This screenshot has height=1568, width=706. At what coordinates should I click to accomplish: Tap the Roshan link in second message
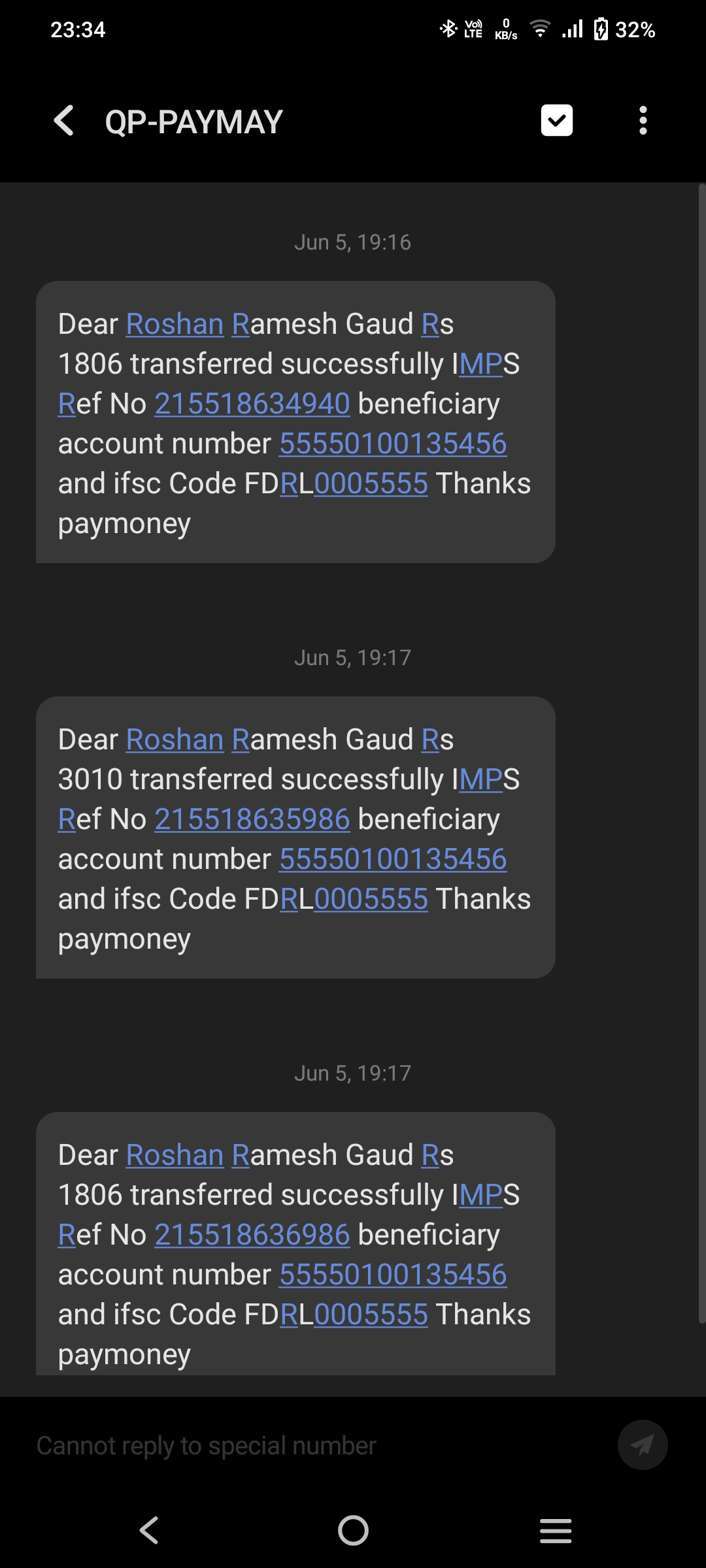pyautogui.click(x=175, y=740)
